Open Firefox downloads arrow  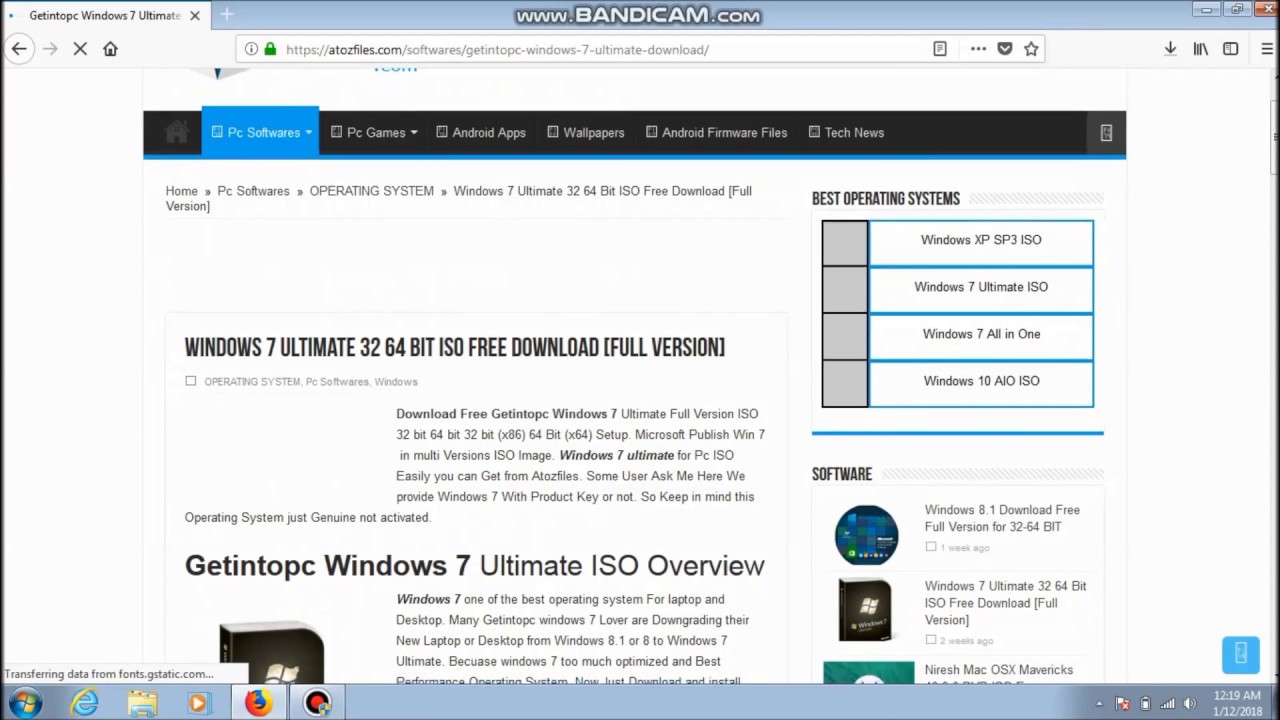pyautogui.click(x=1170, y=49)
